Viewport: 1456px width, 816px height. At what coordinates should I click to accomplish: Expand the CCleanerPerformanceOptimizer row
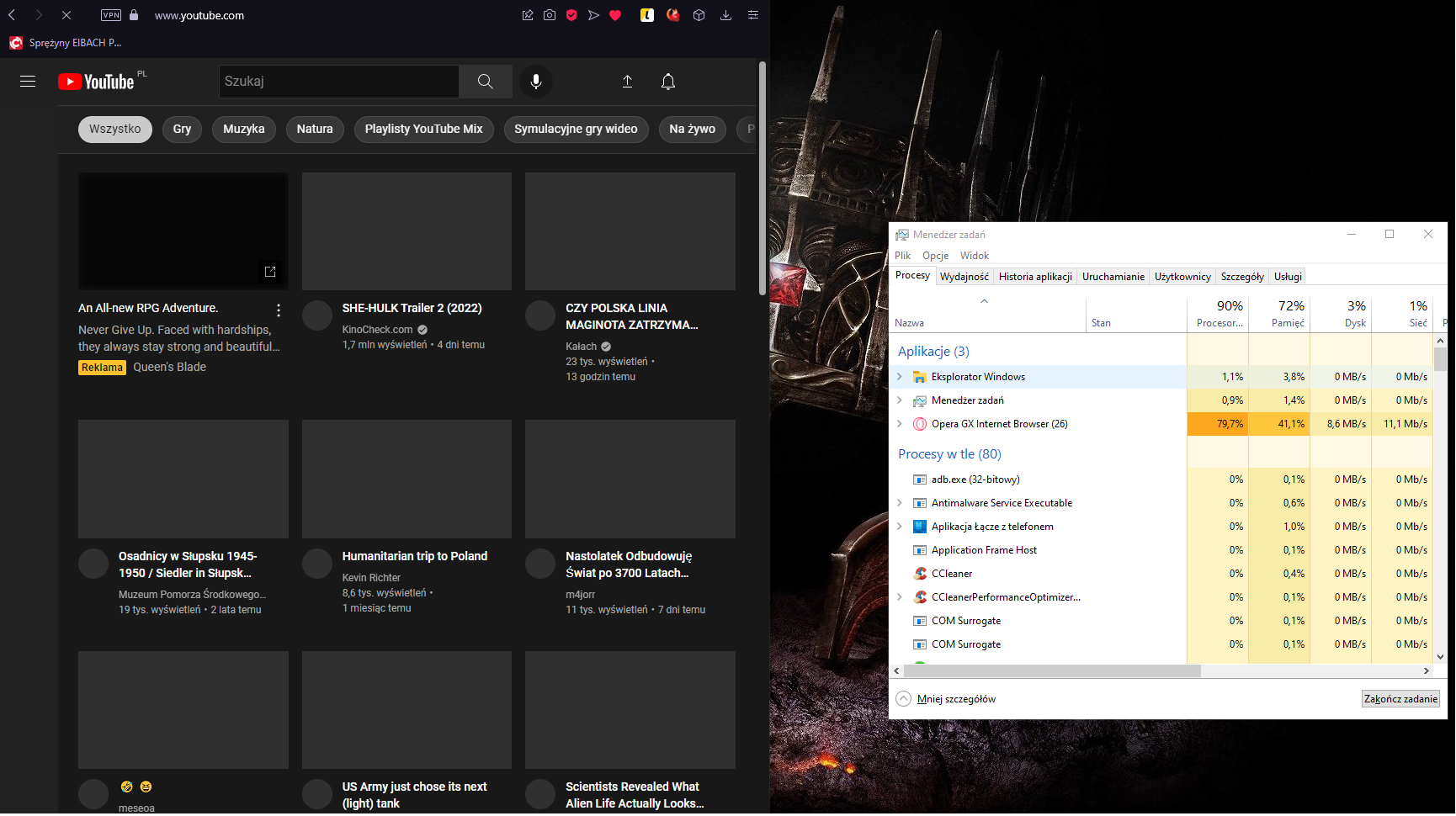900,597
